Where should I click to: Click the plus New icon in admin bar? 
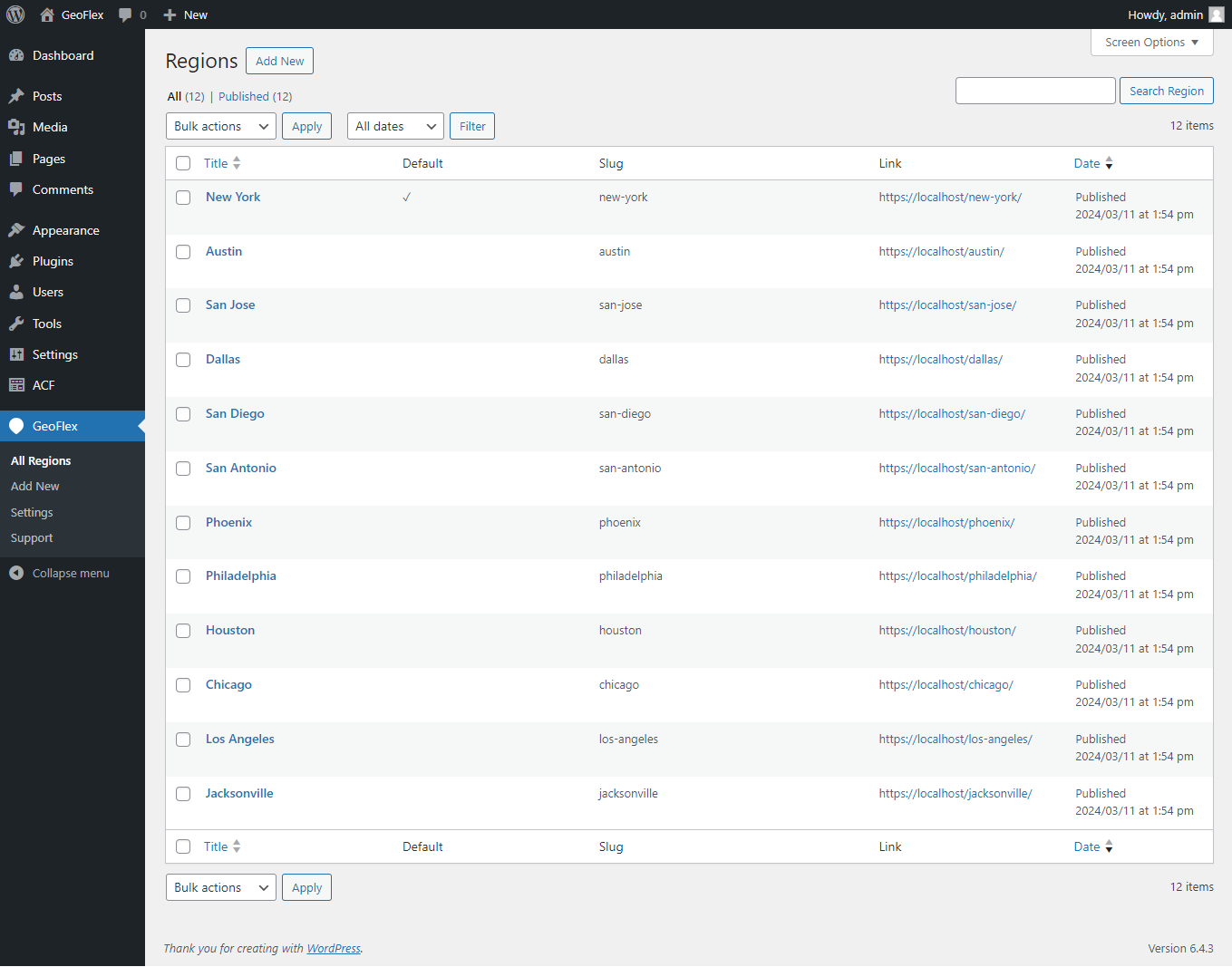(170, 15)
